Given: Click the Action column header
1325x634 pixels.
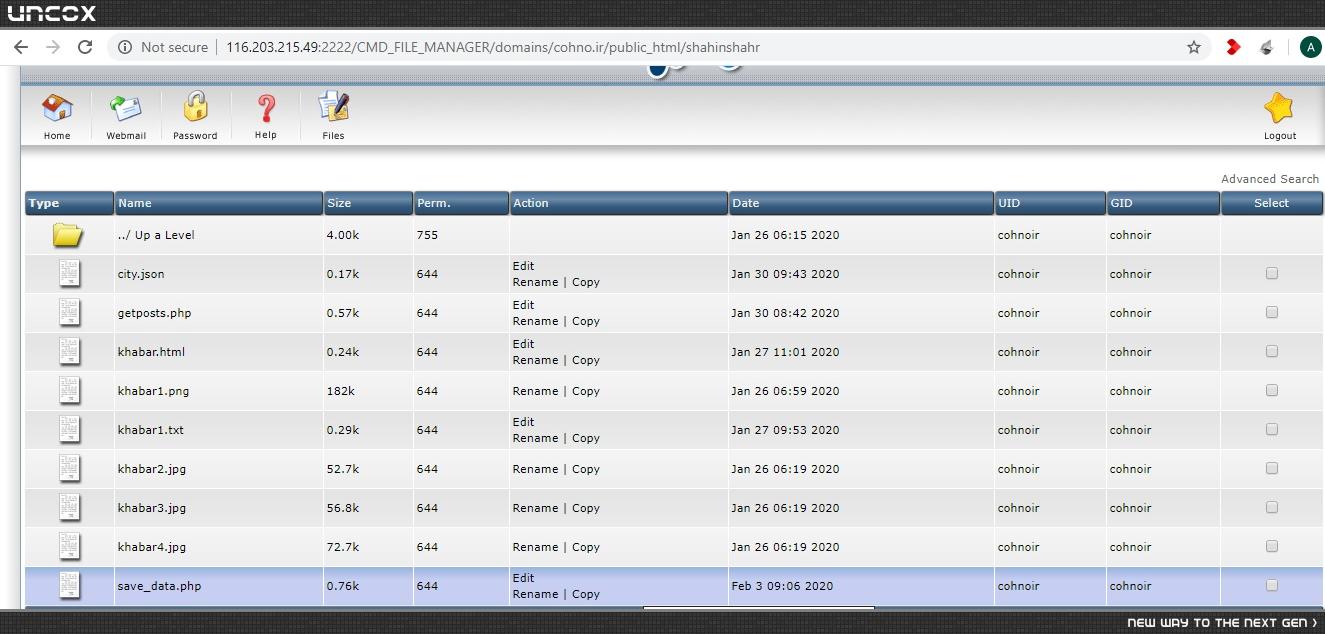Looking at the screenshot, I should click(x=619, y=203).
